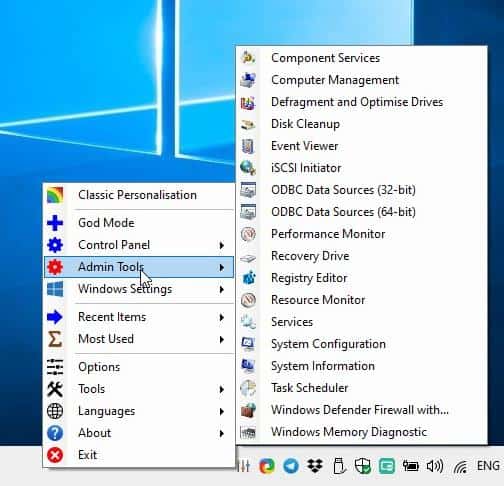This screenshot has width=504, height=486.
Task: Click the Component Services icon
Action: click(x=248, y=58)
